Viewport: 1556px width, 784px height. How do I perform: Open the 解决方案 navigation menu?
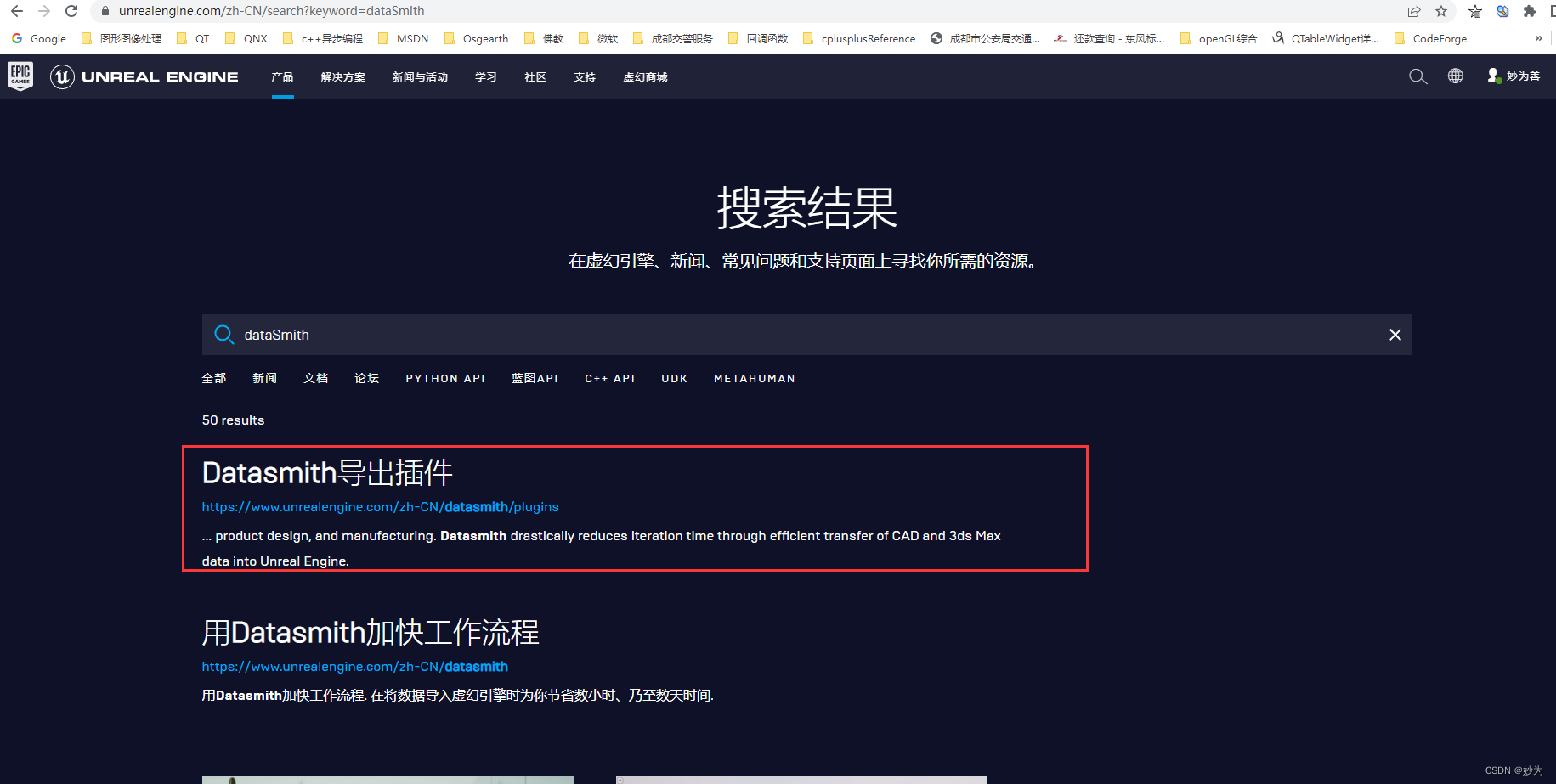click(x=343, y=76)
